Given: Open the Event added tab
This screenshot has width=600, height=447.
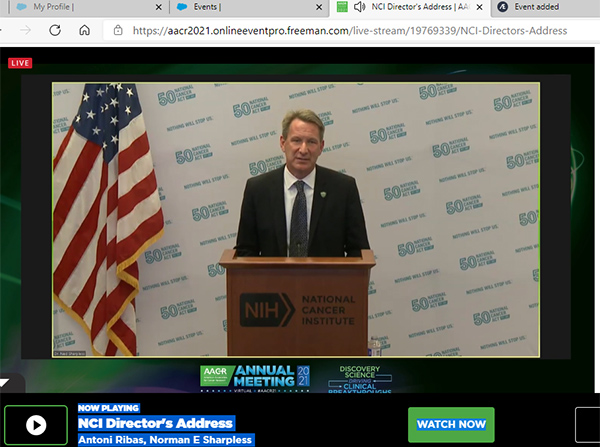Looking at the screenshot, I should [x=538, y=8].
